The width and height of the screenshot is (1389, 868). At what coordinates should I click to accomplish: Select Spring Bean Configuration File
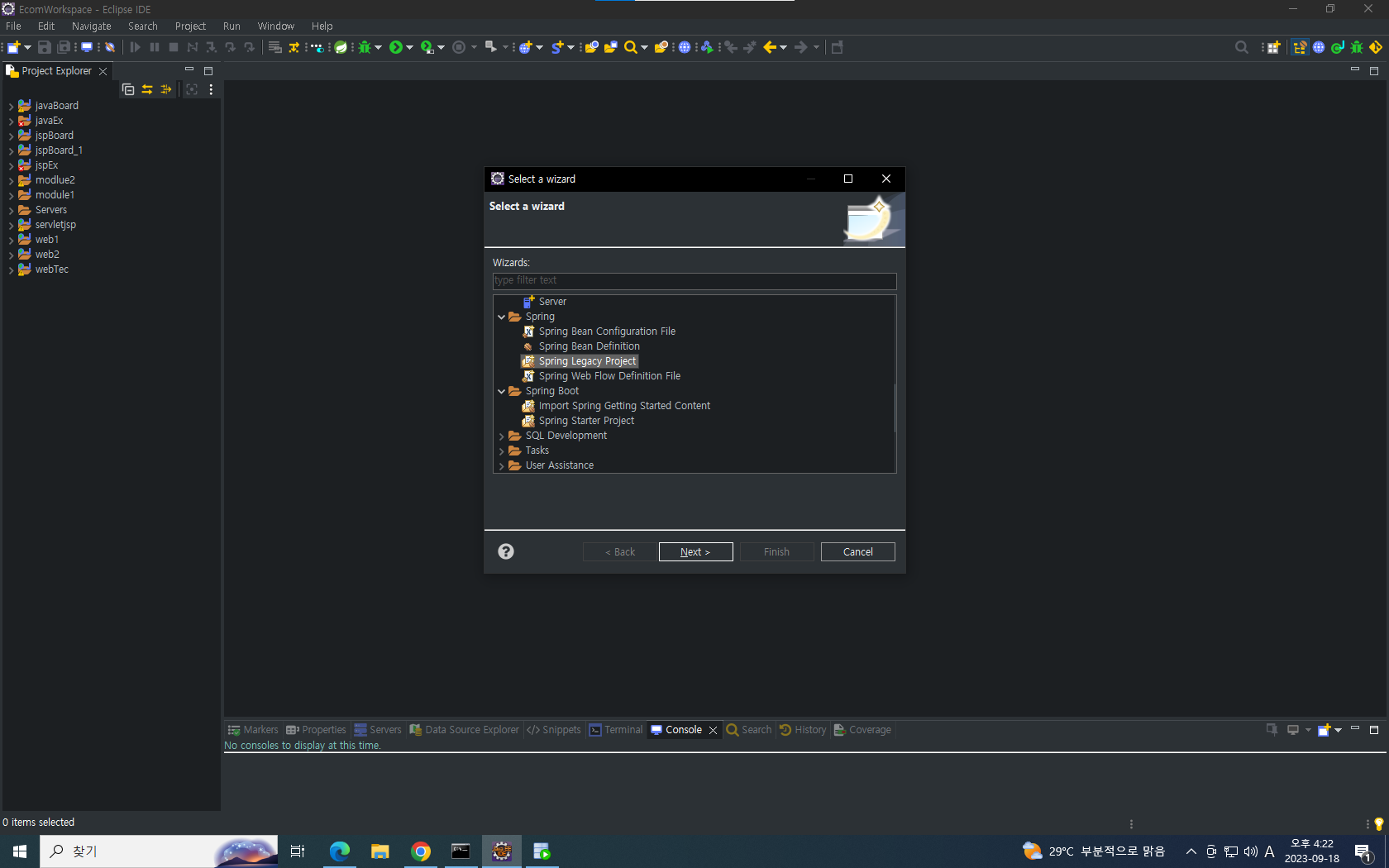pos(607,331)
